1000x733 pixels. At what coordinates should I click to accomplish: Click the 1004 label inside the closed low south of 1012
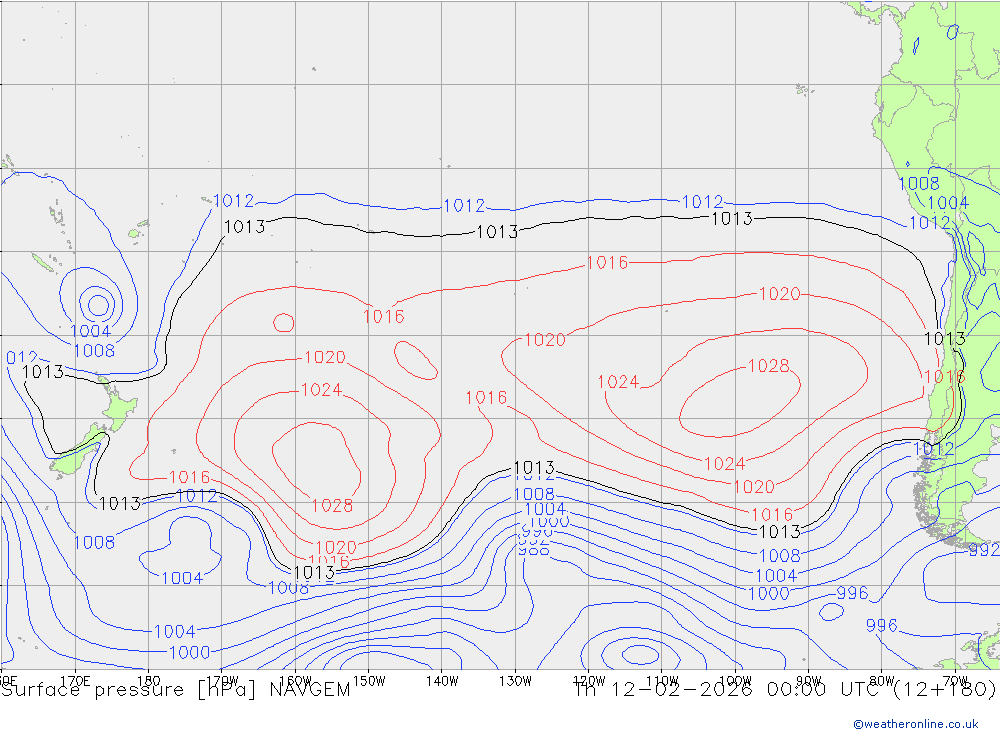coord(182,578)
